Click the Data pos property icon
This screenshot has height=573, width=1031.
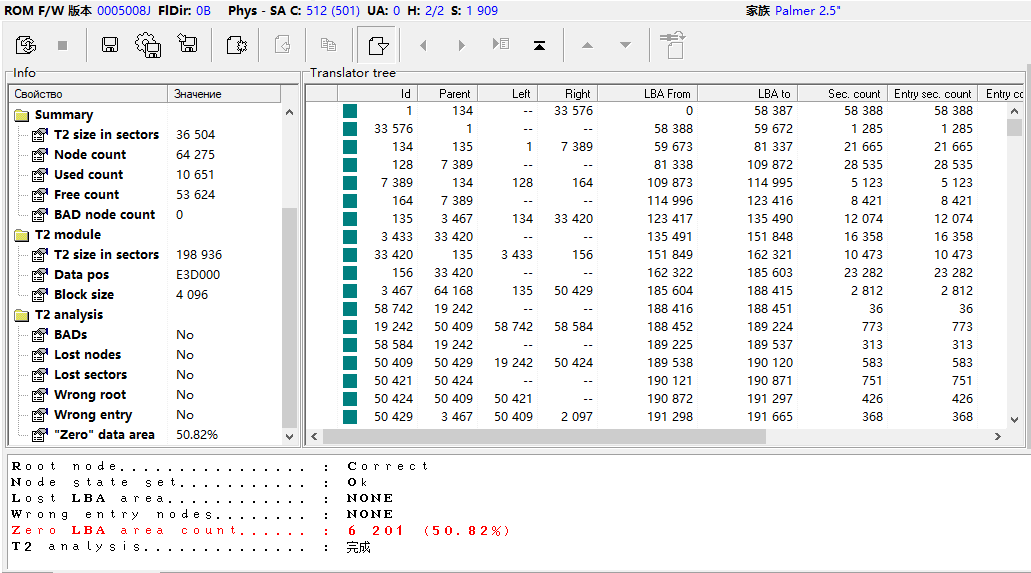pos(40,274)
